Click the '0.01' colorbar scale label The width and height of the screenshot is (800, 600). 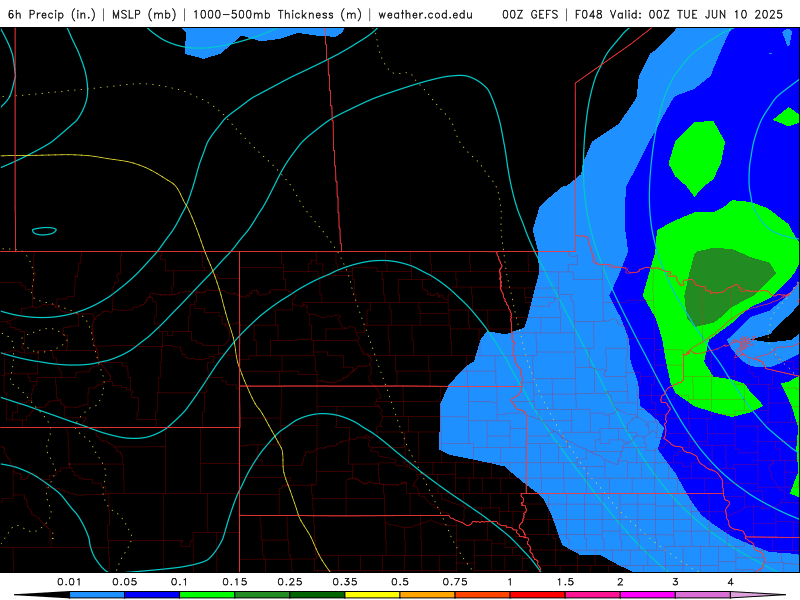[x=69, y=582]
